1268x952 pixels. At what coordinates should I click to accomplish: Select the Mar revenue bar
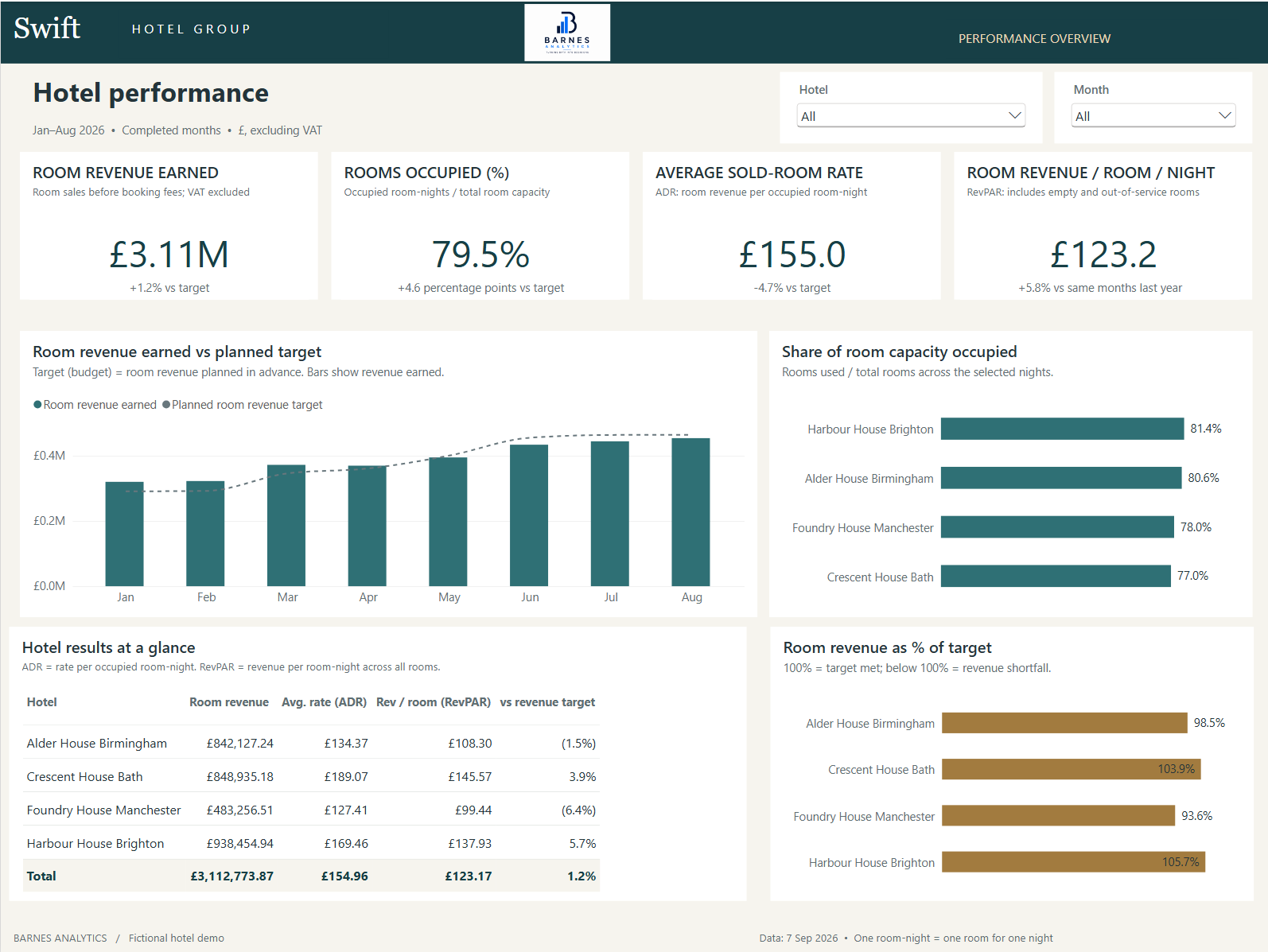coord(286,526)
